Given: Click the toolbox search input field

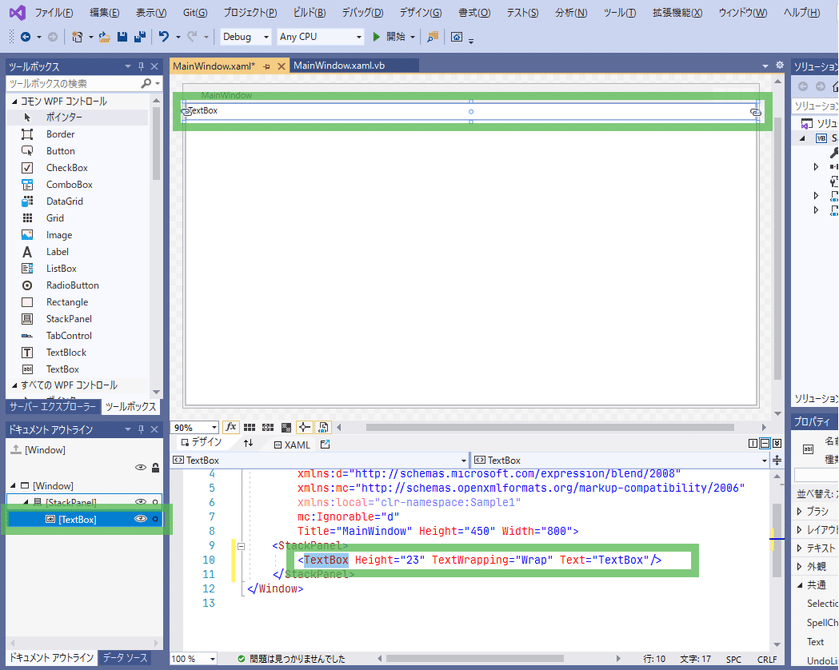Looking at the screenshot, I should point(72,84).
